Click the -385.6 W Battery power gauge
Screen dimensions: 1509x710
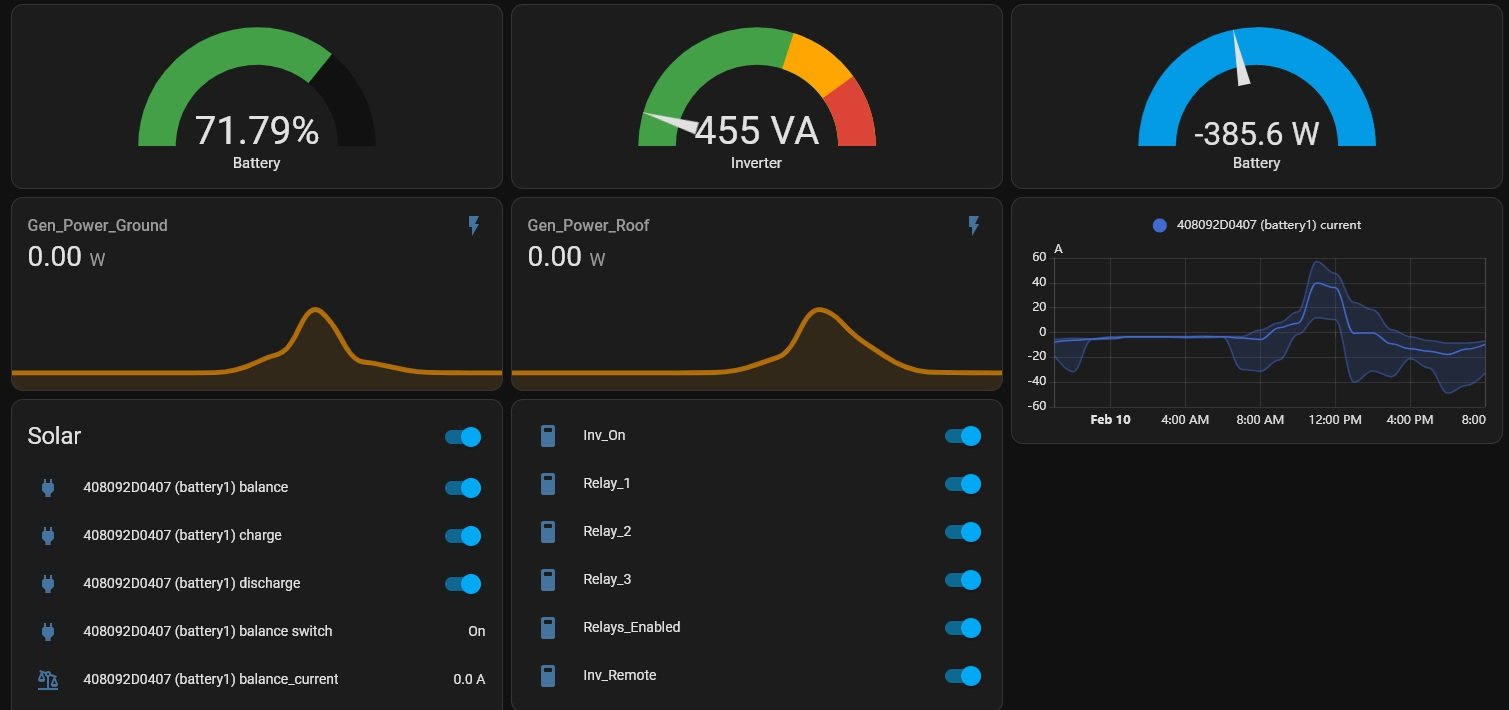pos(1256,100)
